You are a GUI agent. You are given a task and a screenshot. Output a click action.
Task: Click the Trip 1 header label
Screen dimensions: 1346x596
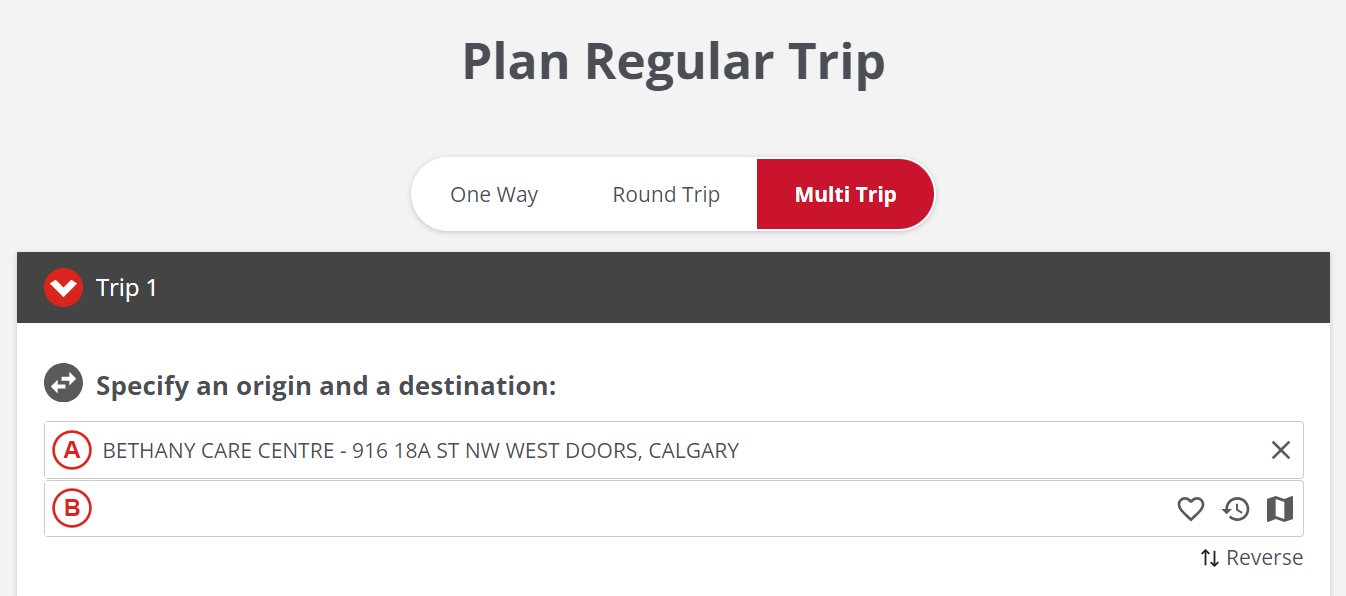coord(127,288)
